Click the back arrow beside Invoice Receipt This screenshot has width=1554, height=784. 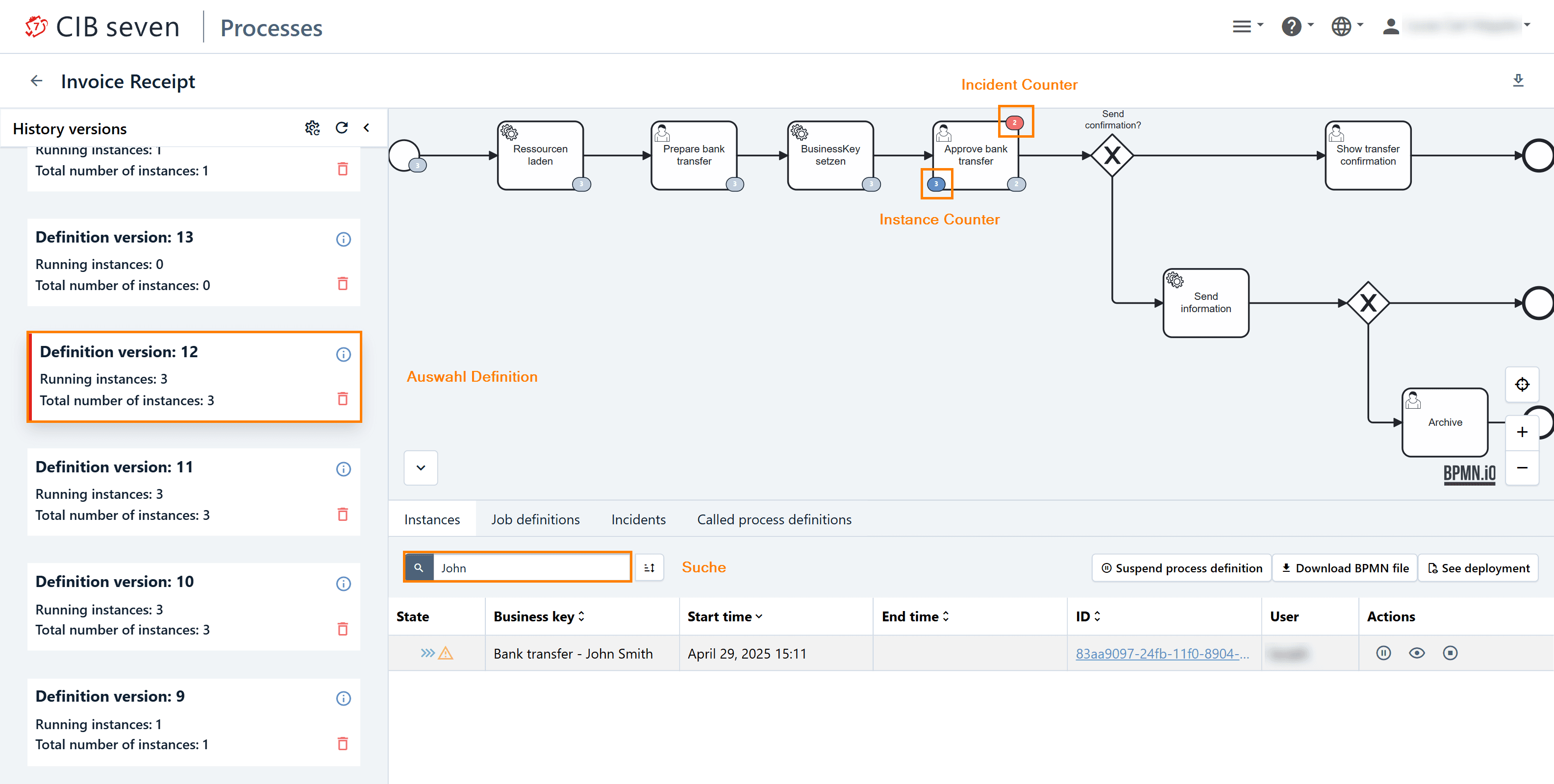36,81
